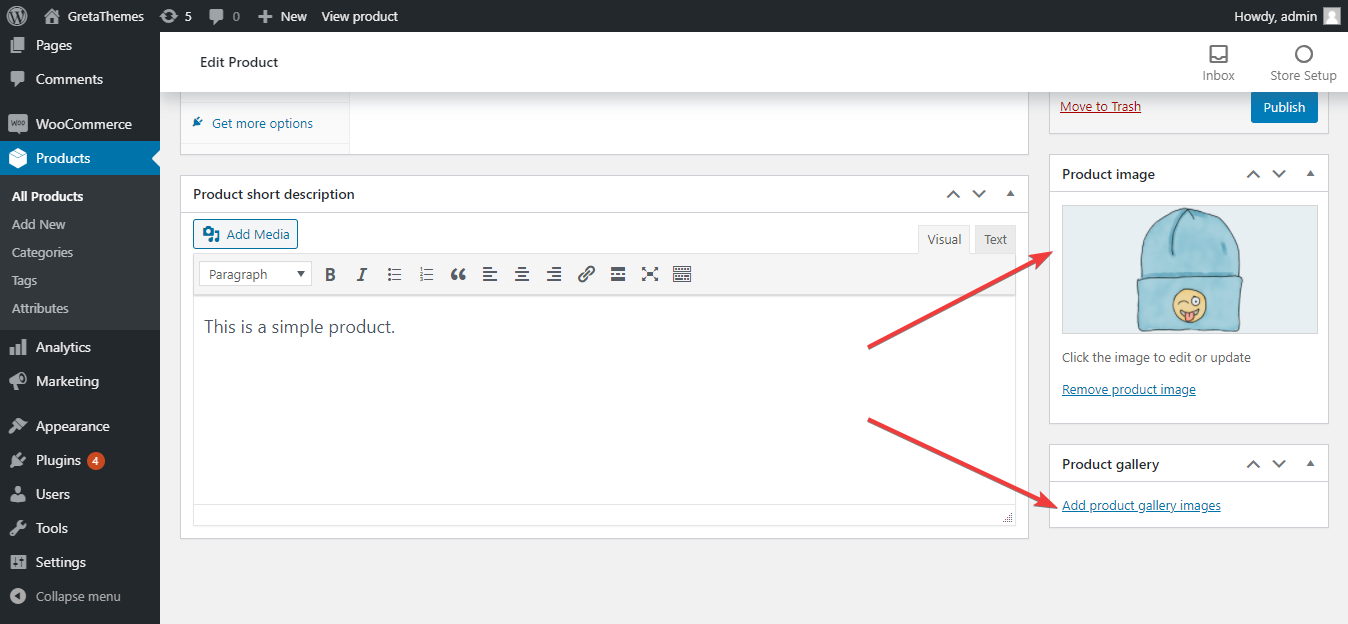Move Product gallery panel up
The image size is (1348, 624).
coord(1253,464)
